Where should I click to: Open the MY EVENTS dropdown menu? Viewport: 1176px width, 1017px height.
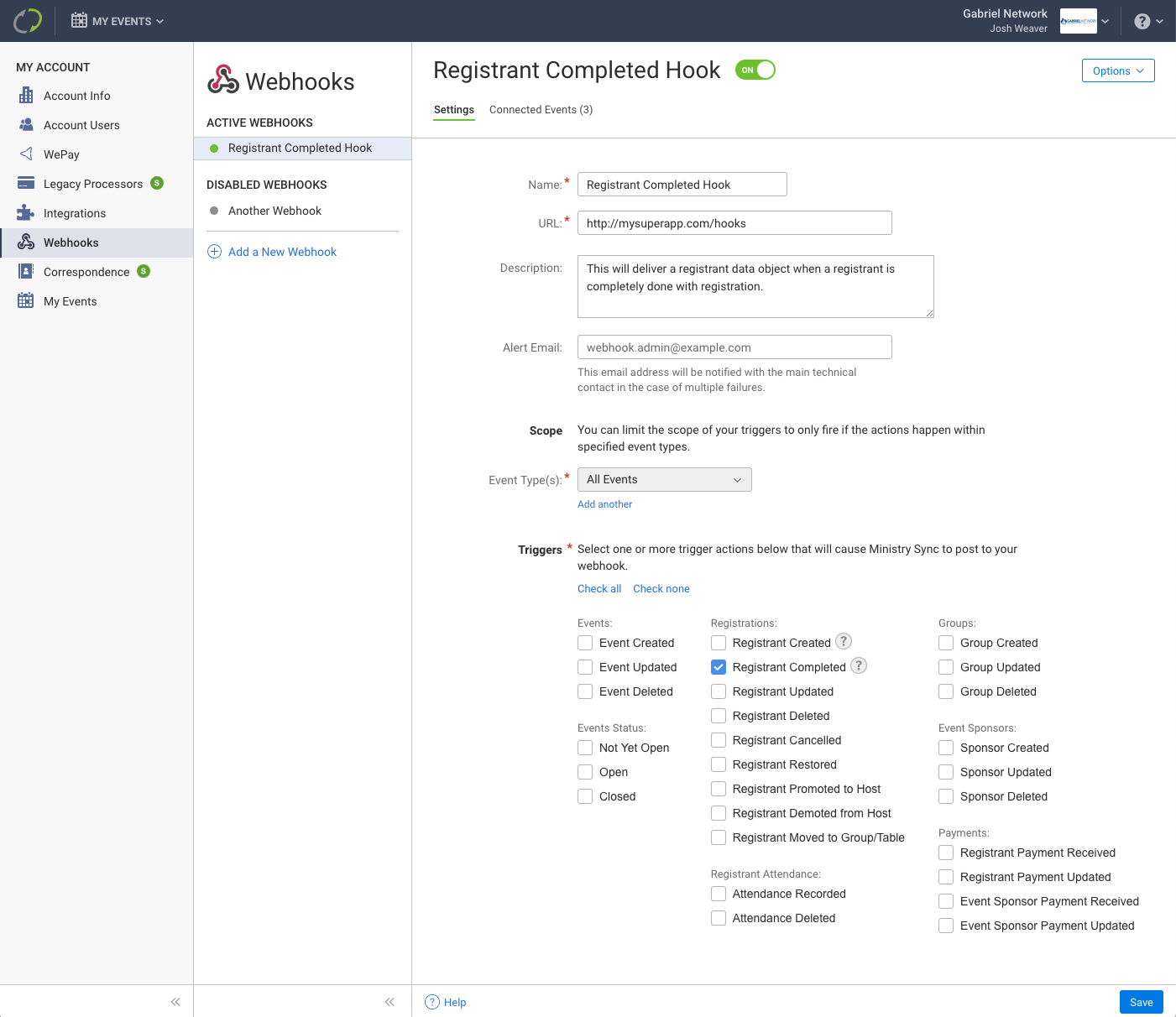tap(118, 21)
